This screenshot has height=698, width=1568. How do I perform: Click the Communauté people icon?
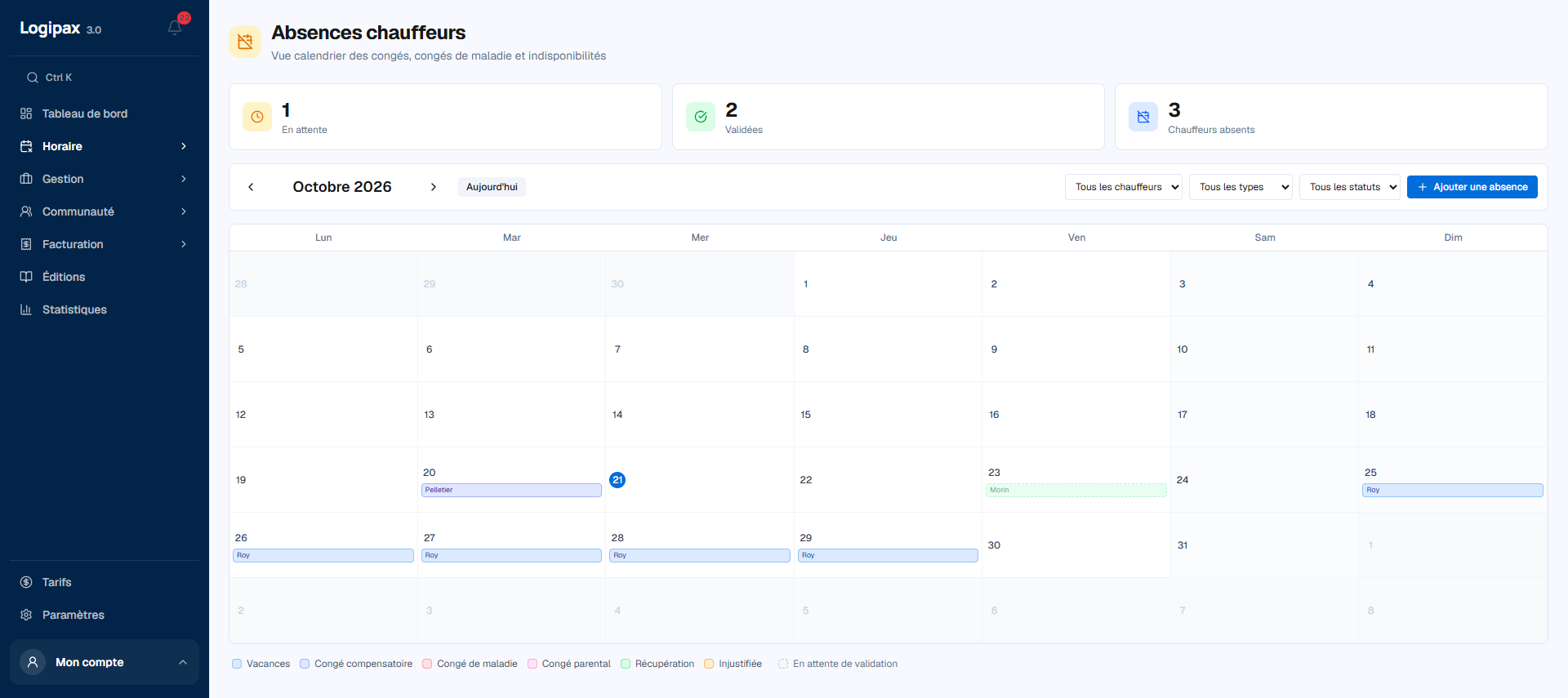pos(26,211)
